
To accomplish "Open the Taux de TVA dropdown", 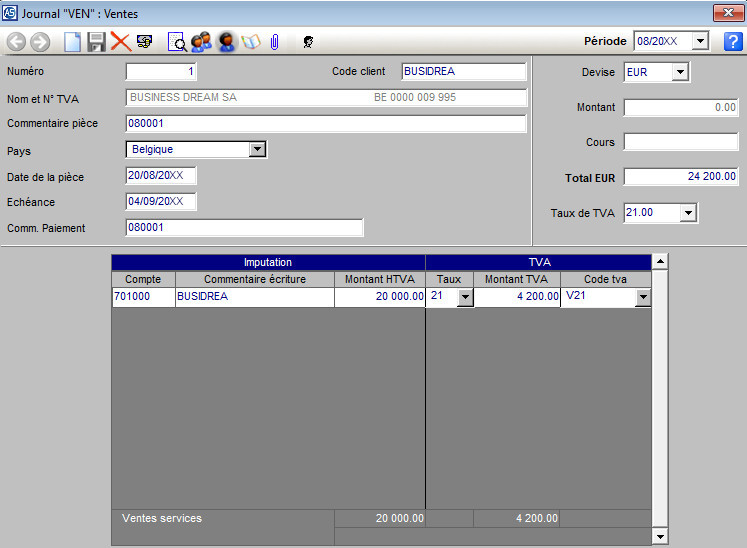I will click(x=688, y=213).
